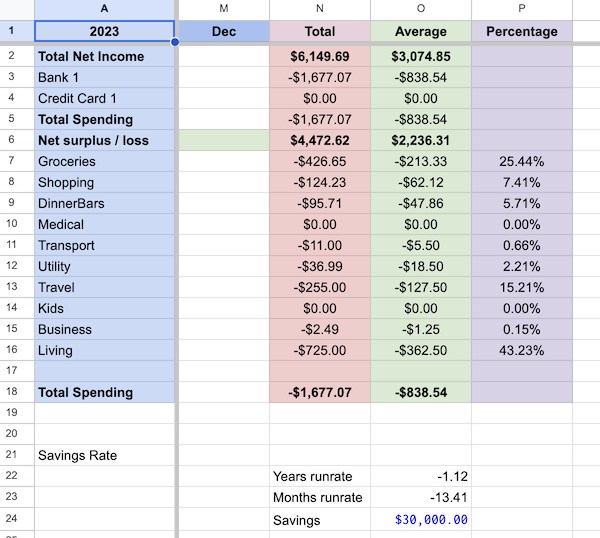This screenshot has height=538, width=600.
Task: Select the Savings Rate label cell
Action: tap(104, 455)
